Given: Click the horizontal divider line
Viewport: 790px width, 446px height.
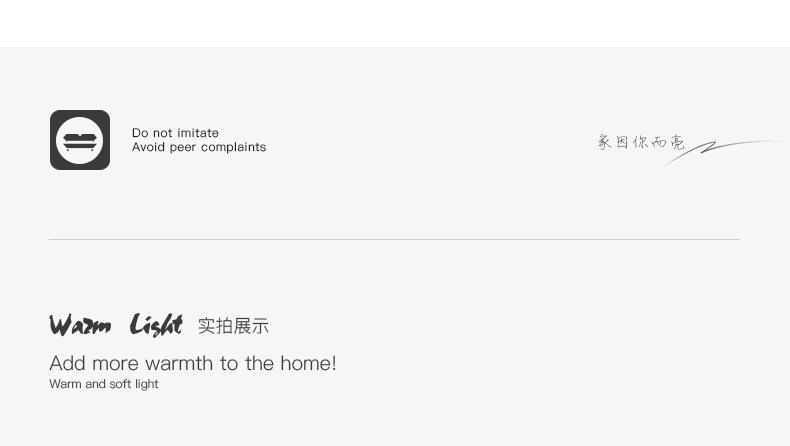Looking at the screenshot, I should click(x=394, y=240).
